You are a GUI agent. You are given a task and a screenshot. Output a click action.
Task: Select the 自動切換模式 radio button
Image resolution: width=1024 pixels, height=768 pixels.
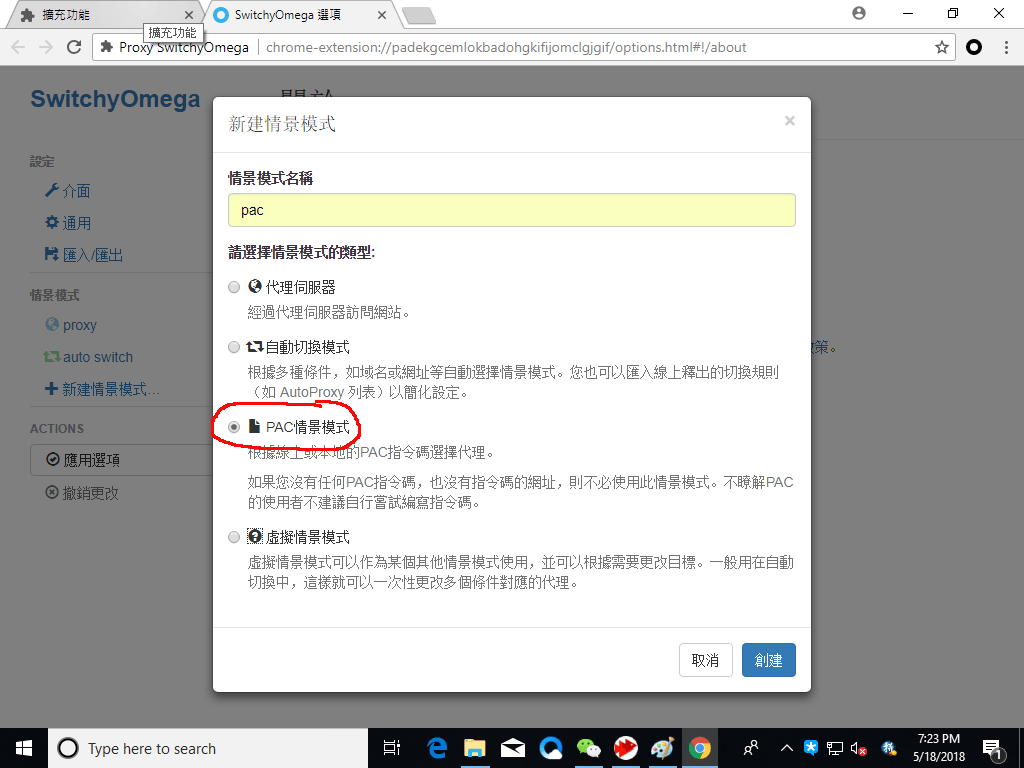pos(234,347)
